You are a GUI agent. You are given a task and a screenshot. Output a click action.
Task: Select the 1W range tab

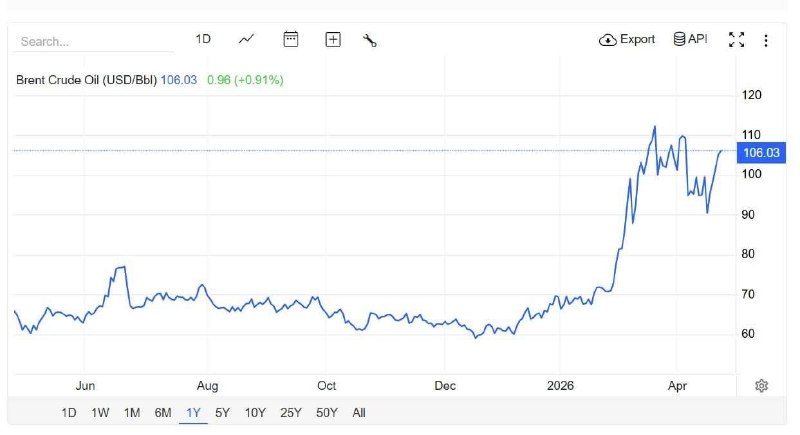coord(100,412)
